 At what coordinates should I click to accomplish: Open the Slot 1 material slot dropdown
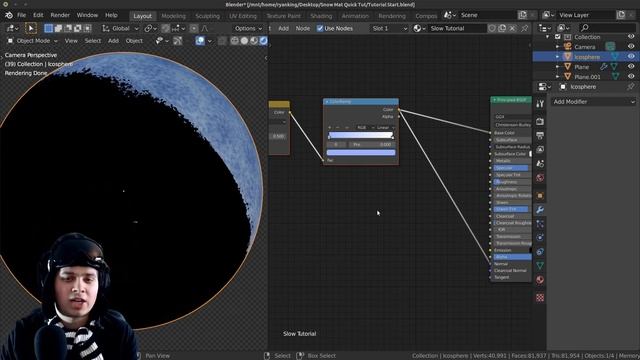pyautogui.click(x=389, y=29)
